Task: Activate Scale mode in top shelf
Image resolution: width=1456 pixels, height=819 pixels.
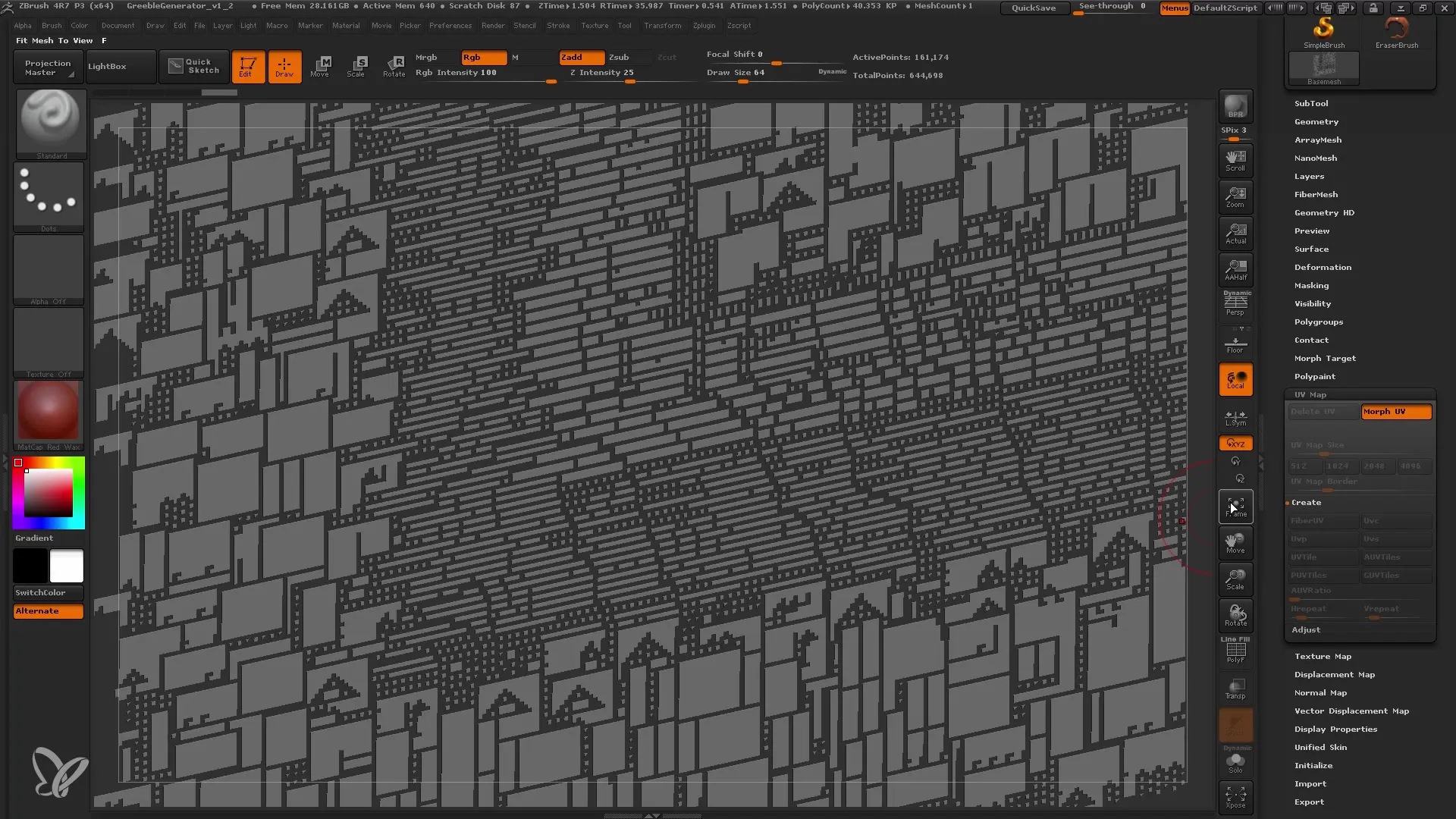Action: pos(356,67)
